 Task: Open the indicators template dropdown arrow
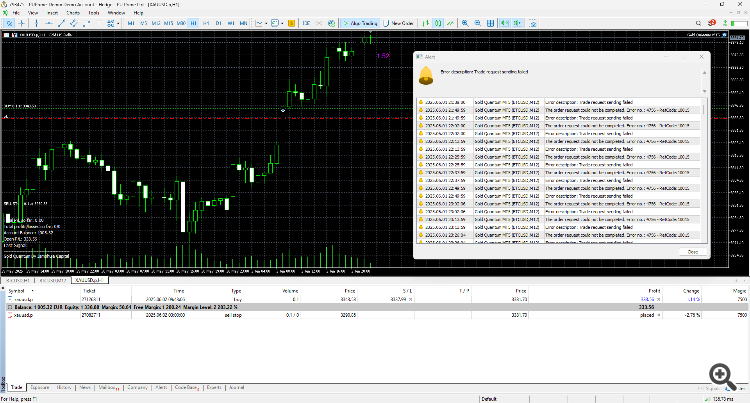coord(282,23)
